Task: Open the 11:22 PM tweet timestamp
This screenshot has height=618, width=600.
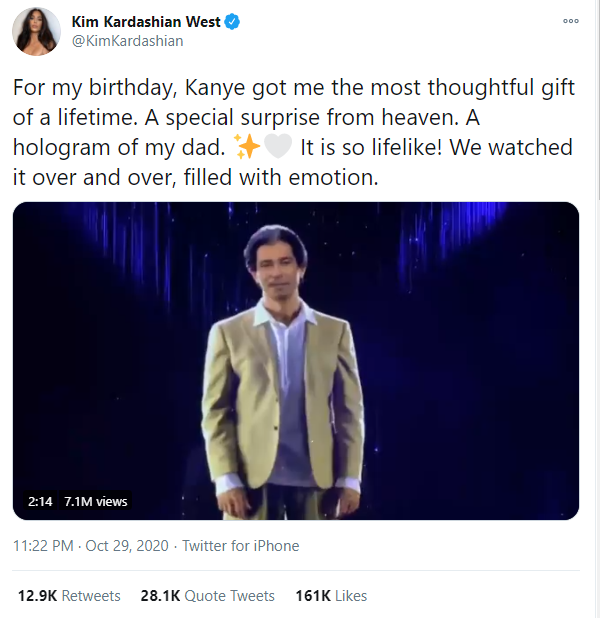Action: [43, 546]
